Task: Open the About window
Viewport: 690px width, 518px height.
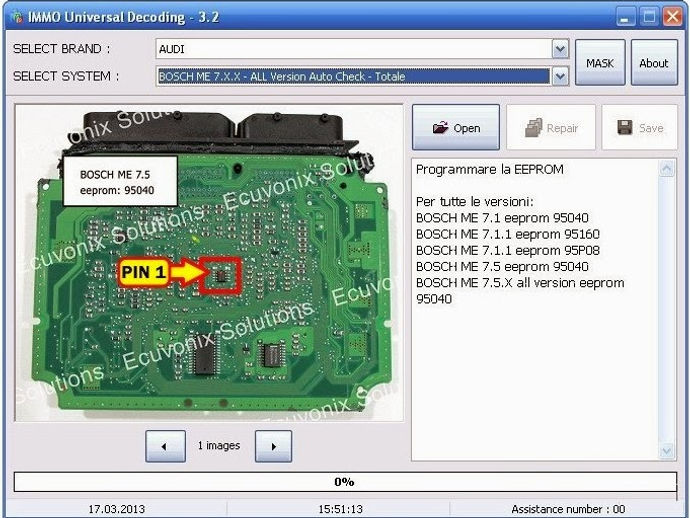Action: (x=654, y=63)
